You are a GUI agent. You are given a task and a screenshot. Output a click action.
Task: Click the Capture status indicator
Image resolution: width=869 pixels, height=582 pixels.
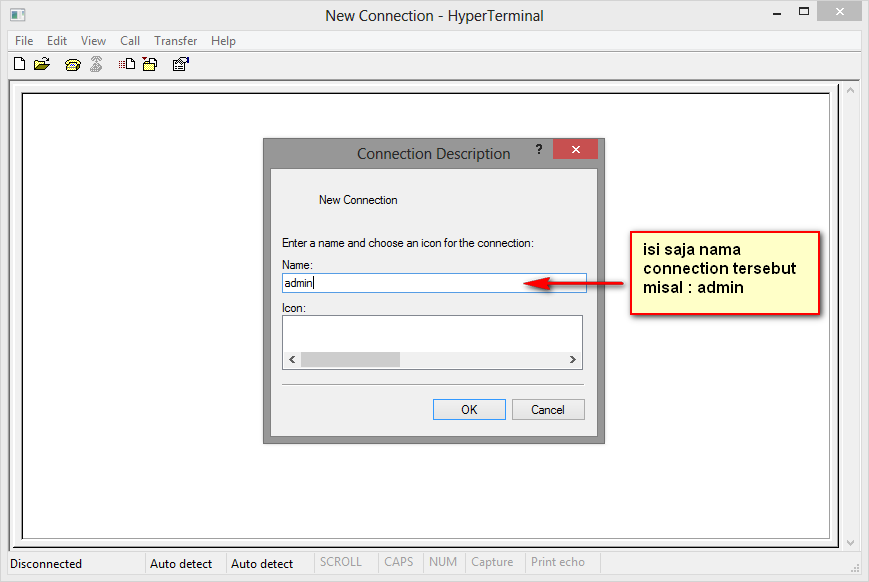492,562
